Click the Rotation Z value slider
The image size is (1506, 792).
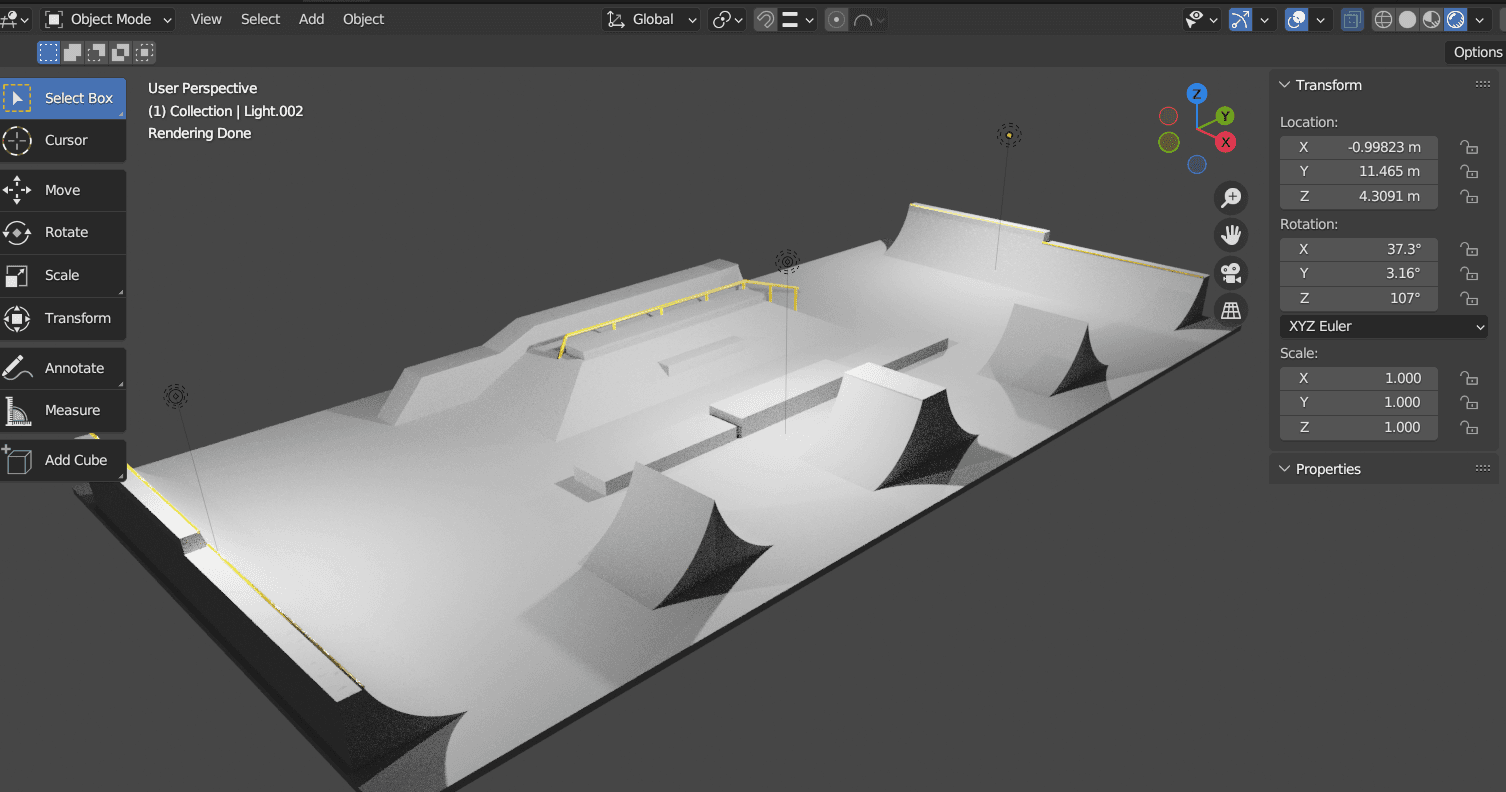click(1358, 298)
